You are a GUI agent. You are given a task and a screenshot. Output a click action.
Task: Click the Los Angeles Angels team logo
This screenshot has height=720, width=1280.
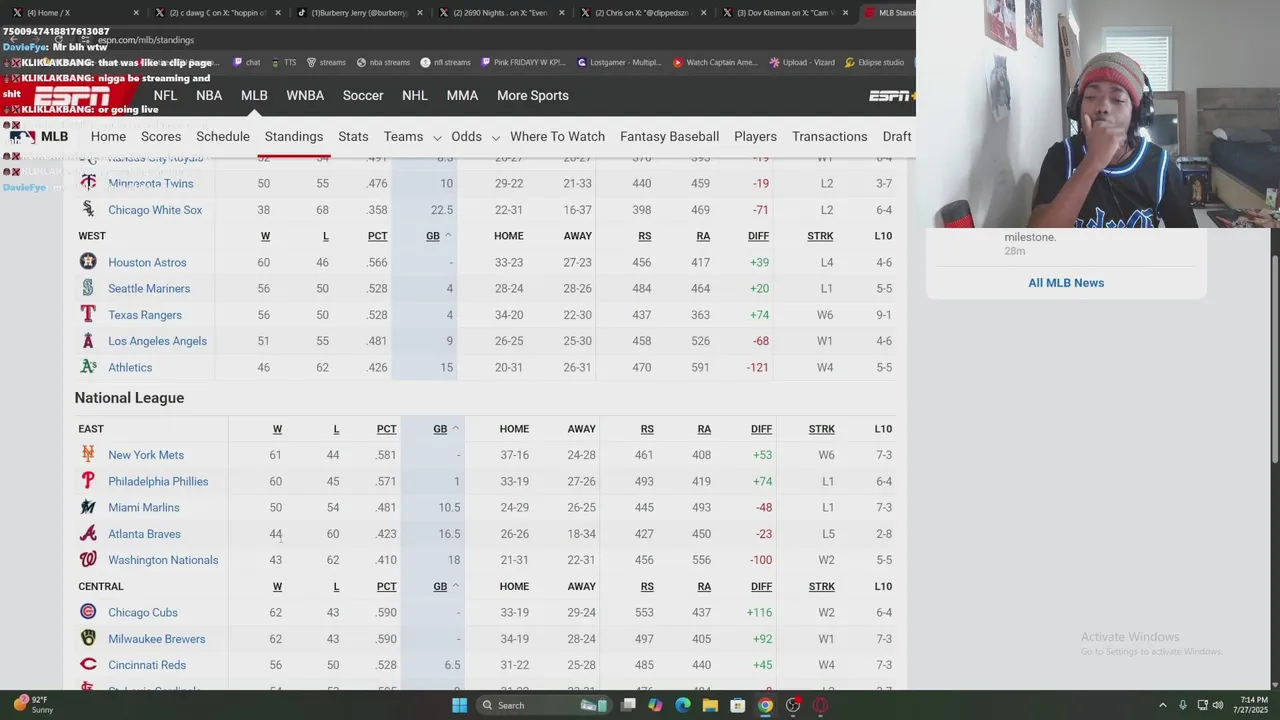tap(88, 341)
